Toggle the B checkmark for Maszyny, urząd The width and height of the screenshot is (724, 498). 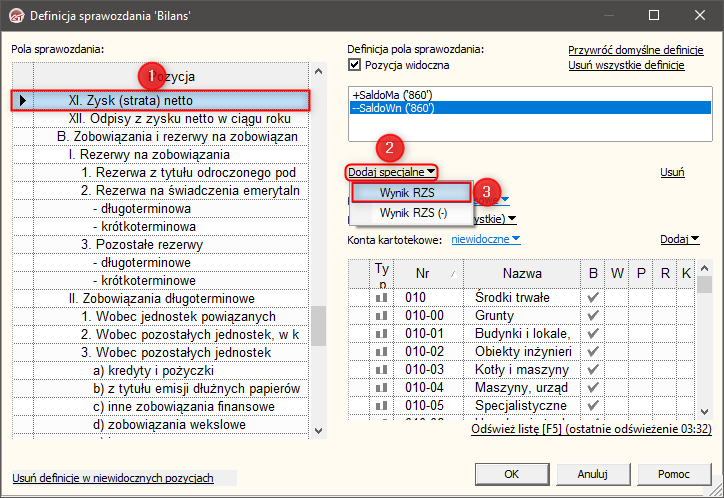tap(593, 388)
